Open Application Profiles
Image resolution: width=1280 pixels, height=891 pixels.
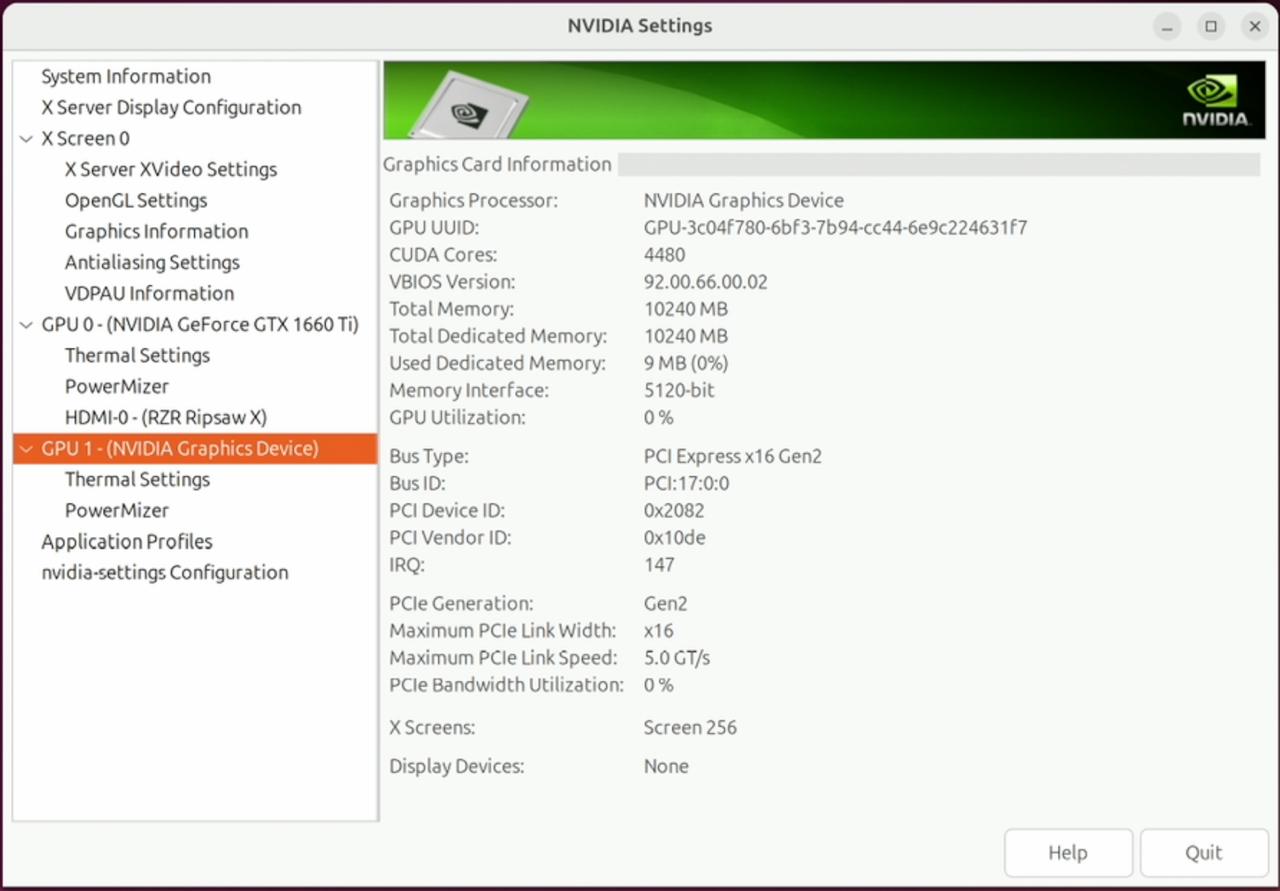coord(126,542)
